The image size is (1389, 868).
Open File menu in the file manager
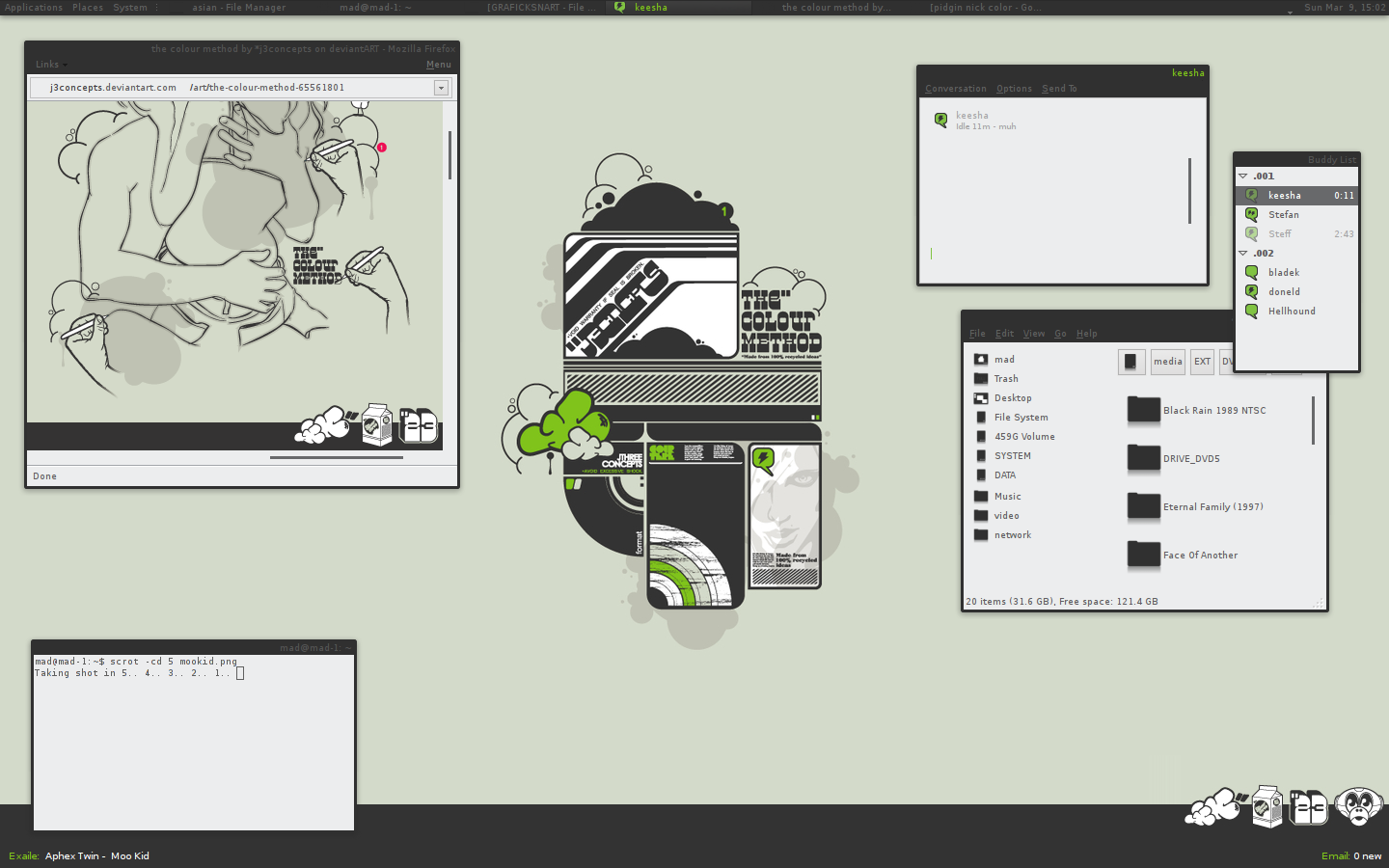point(977,334)
